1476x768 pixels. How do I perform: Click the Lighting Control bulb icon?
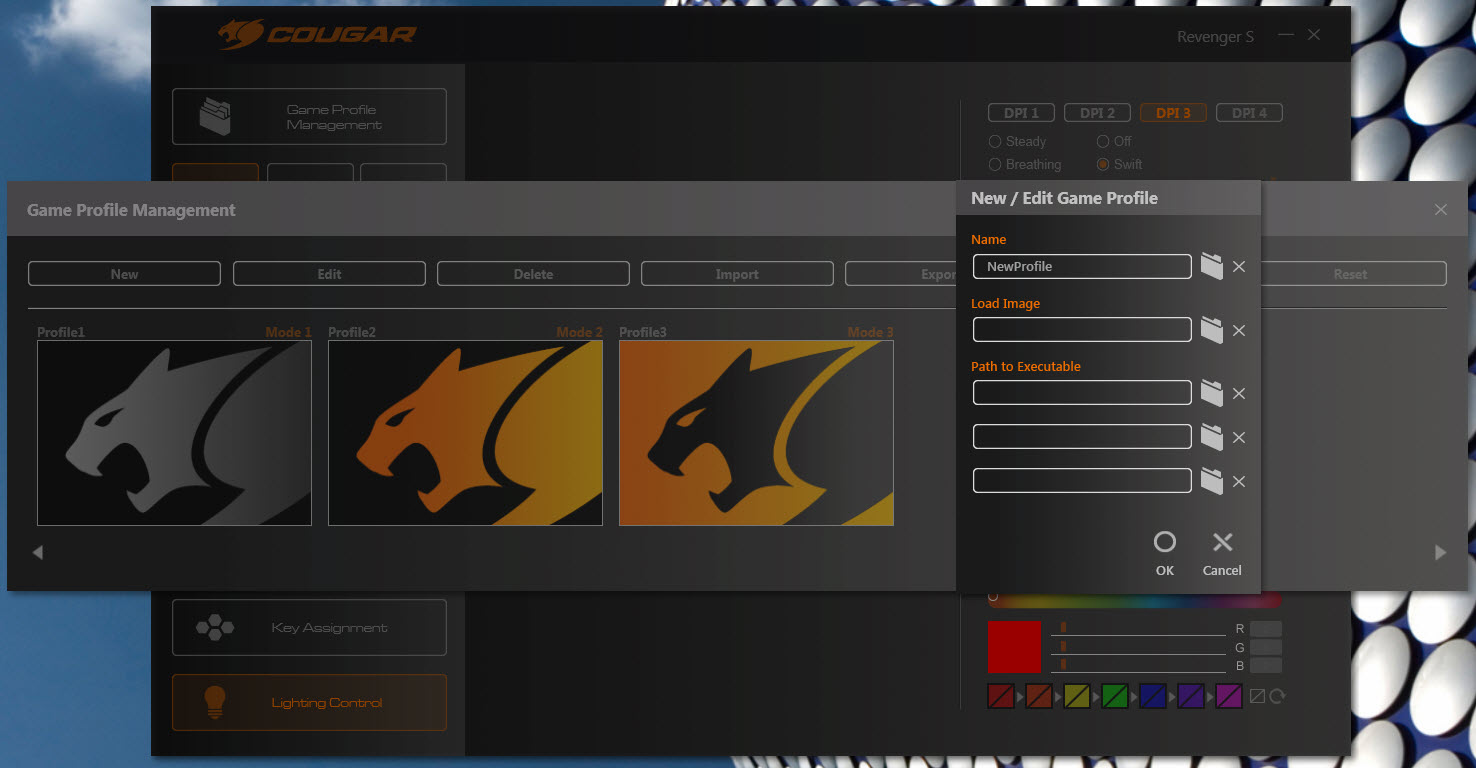pyautogui.click(x=215, y=702)
